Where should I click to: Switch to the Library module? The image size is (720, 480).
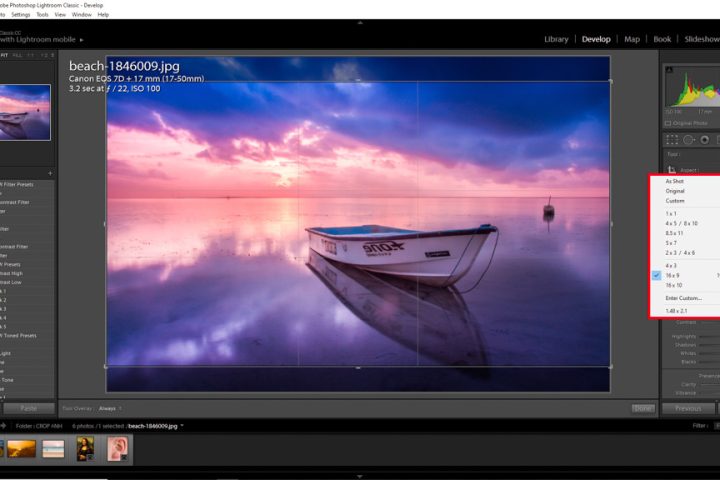tap(556, 40)
